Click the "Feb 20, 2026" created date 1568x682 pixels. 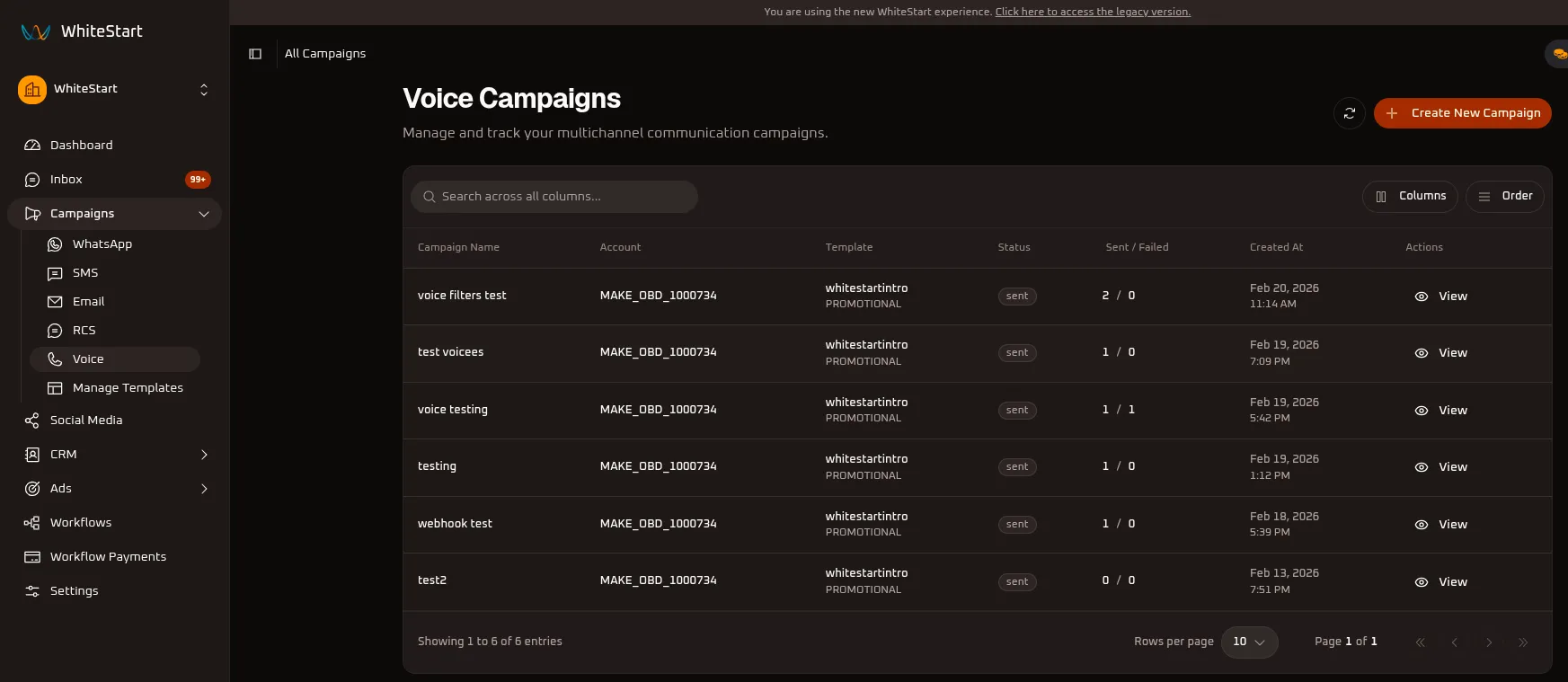1284,288
